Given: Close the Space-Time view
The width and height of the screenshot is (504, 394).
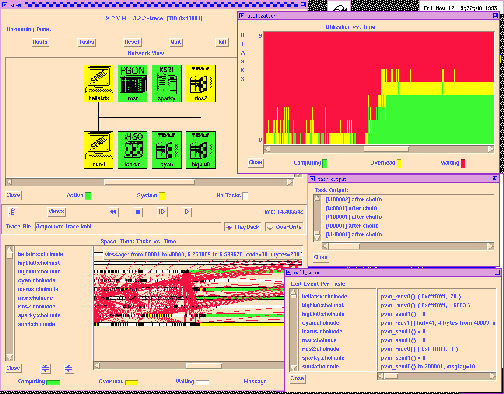Looking at the screenshot, I should click(x=13, y=368).
